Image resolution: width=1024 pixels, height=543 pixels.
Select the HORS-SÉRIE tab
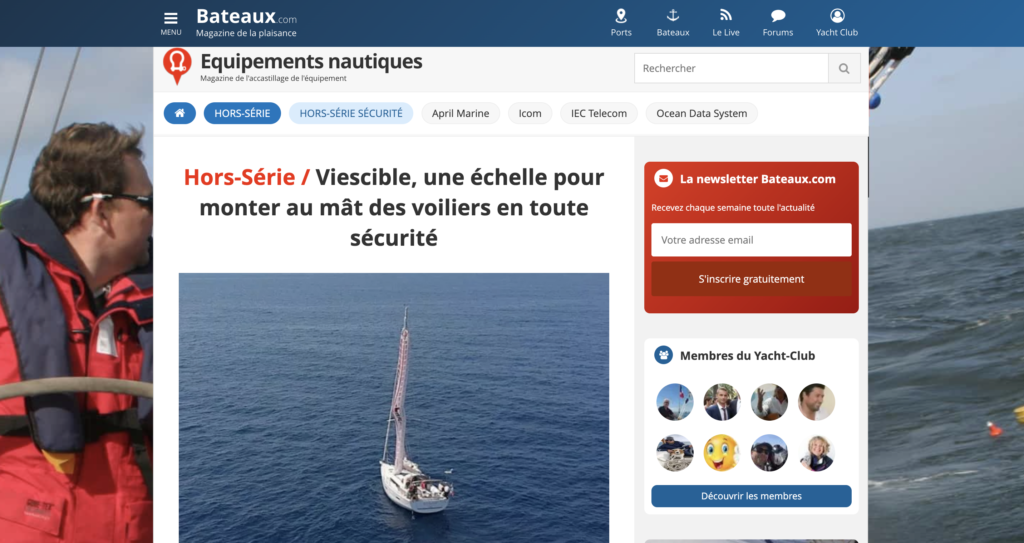pyautogui.click(x=242, y=113)
